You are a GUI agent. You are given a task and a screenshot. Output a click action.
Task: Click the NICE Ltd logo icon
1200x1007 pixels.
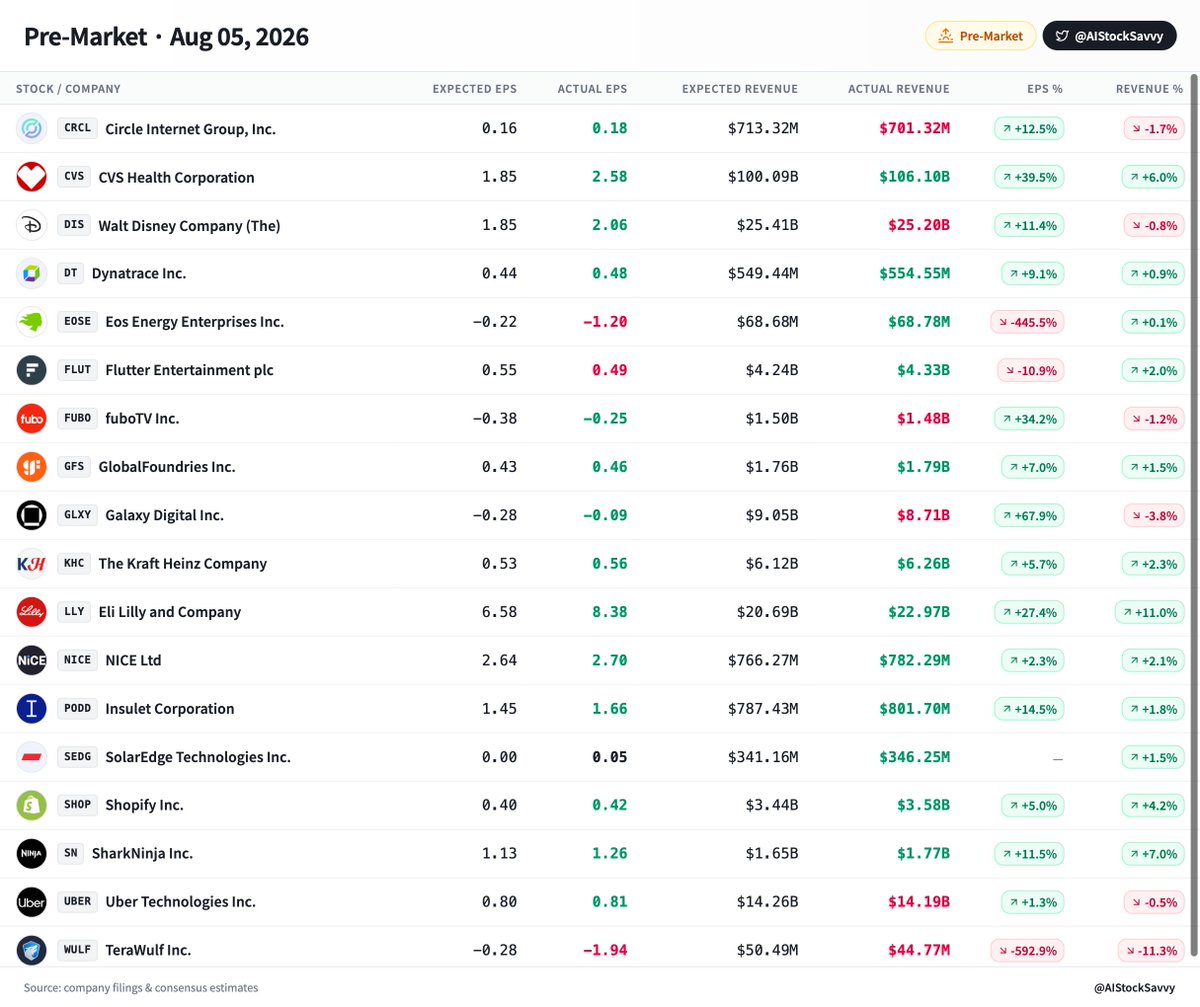[31, 660]
